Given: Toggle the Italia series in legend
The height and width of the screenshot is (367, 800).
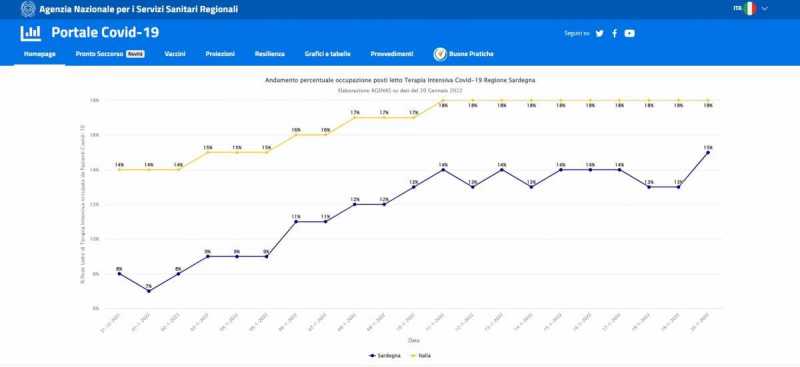Looking at the screenshot, I should click(421, 355).
